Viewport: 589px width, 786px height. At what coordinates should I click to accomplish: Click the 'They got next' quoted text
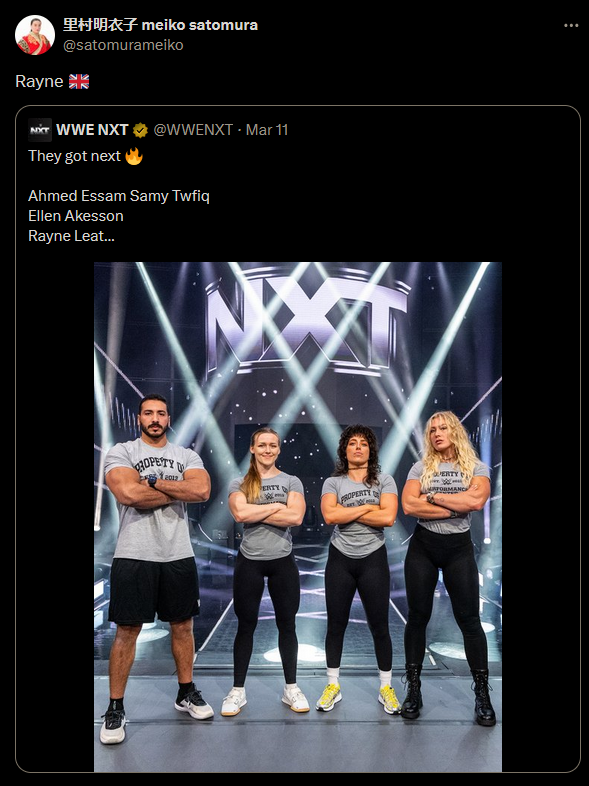point(74,156)
